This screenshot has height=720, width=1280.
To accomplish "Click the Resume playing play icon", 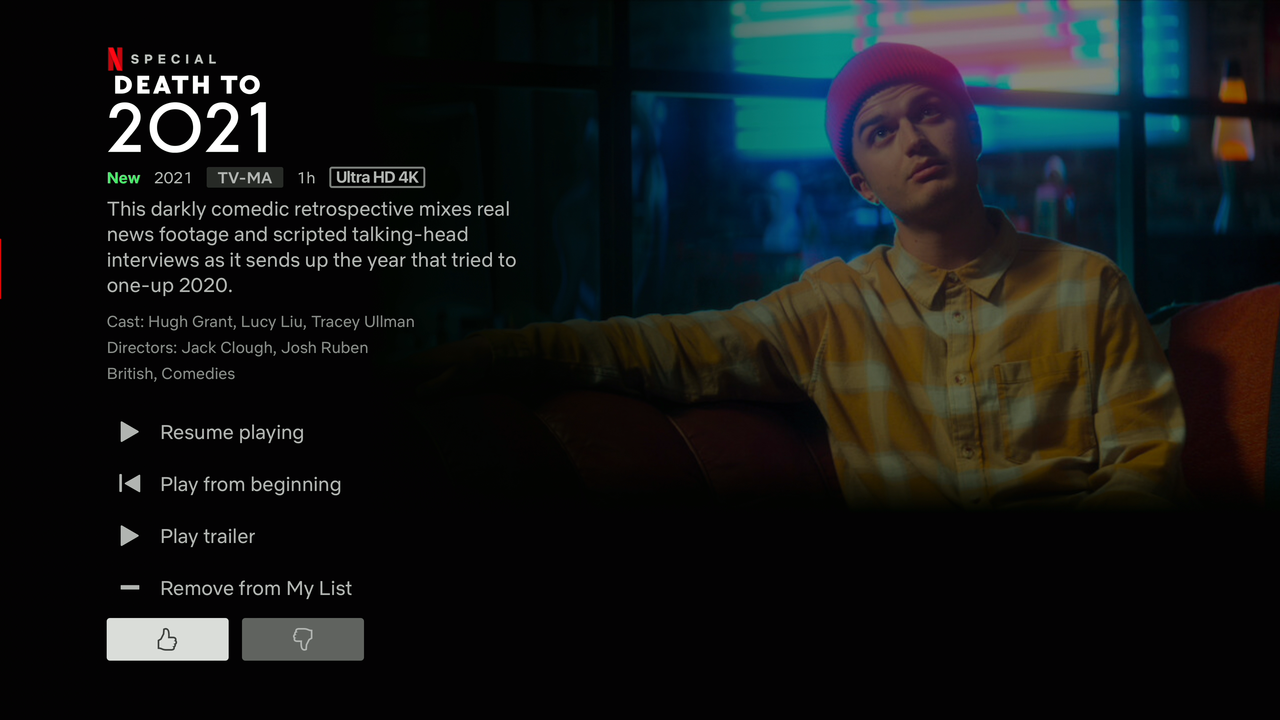I will [130, 432].
